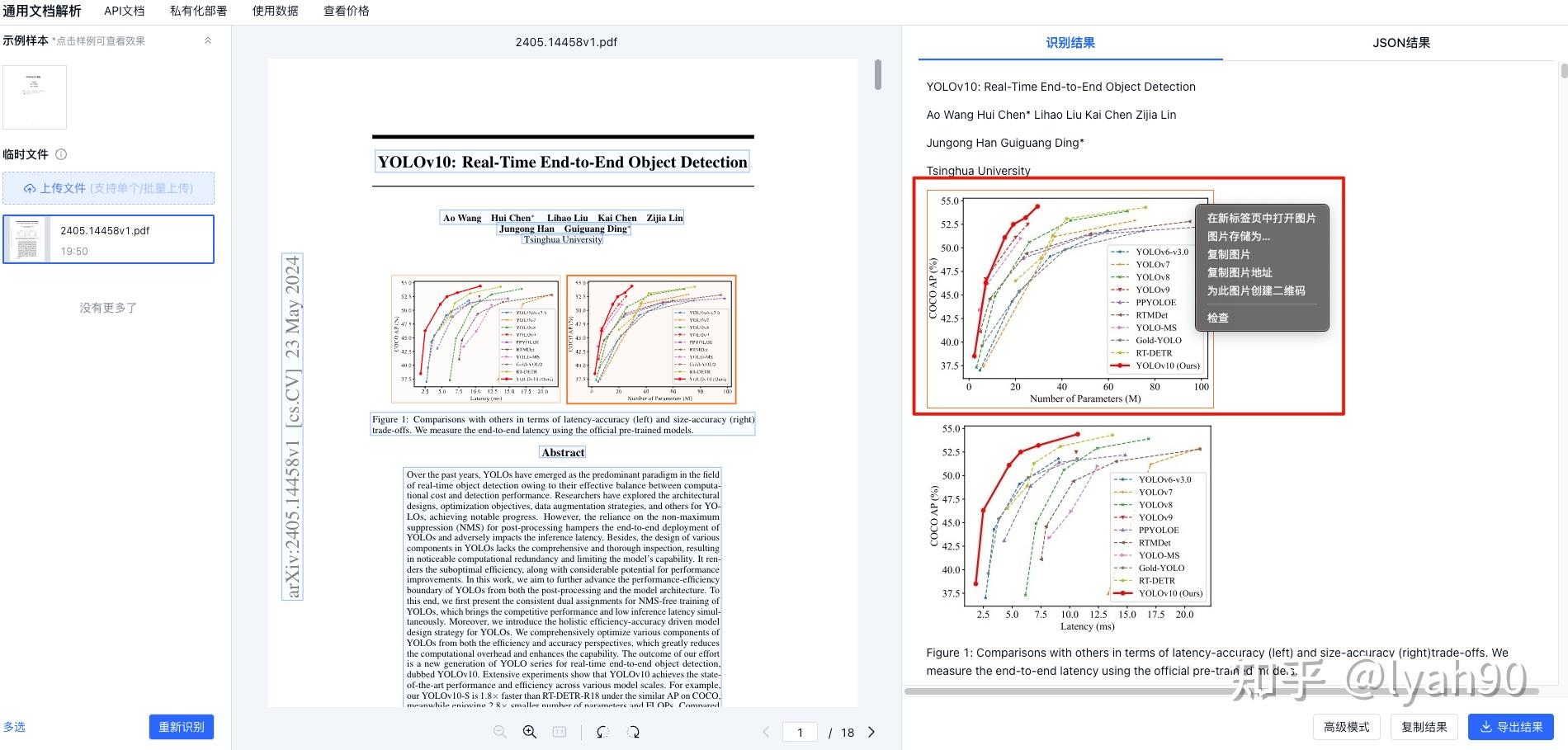1568x750 pixels.
Task: Click the Figure 1 caption in PDF
Action: pyautogui.click(x=563, y=424)
